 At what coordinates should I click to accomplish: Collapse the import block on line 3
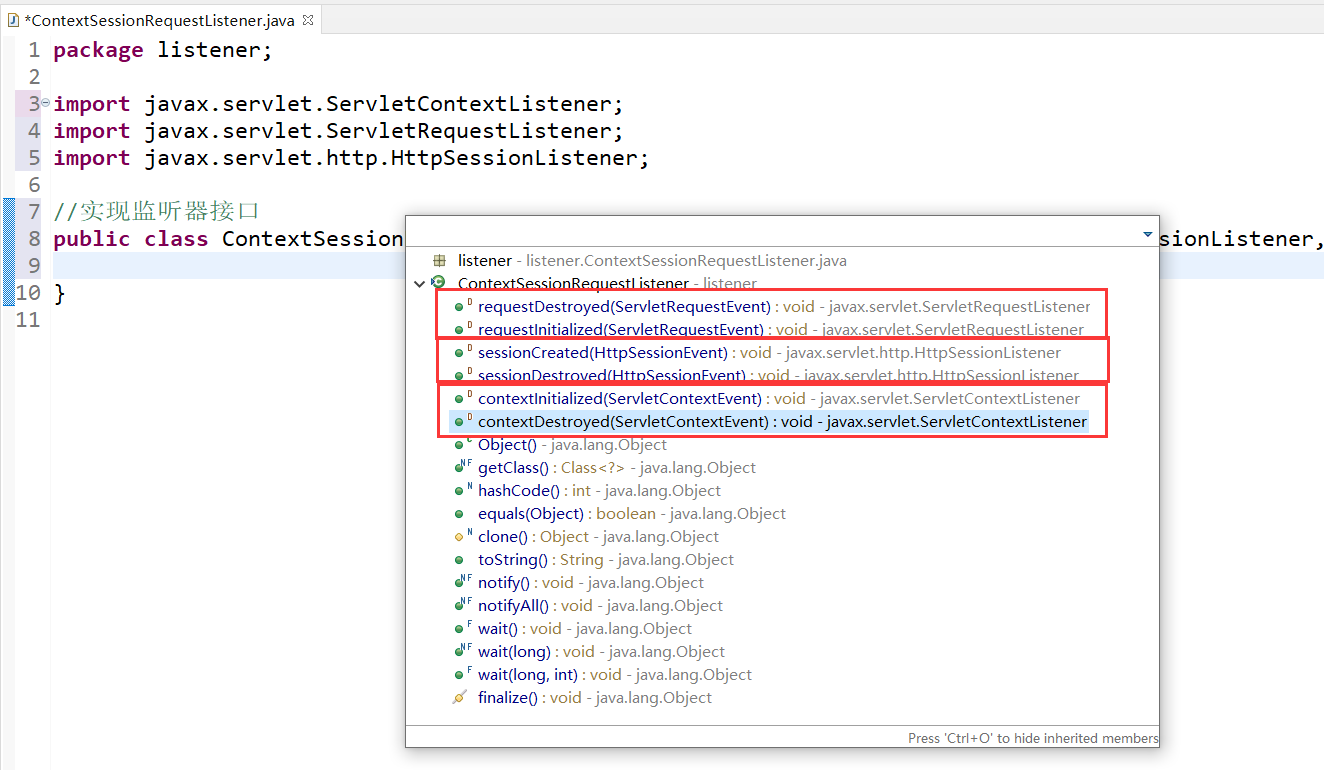[44, 103]
